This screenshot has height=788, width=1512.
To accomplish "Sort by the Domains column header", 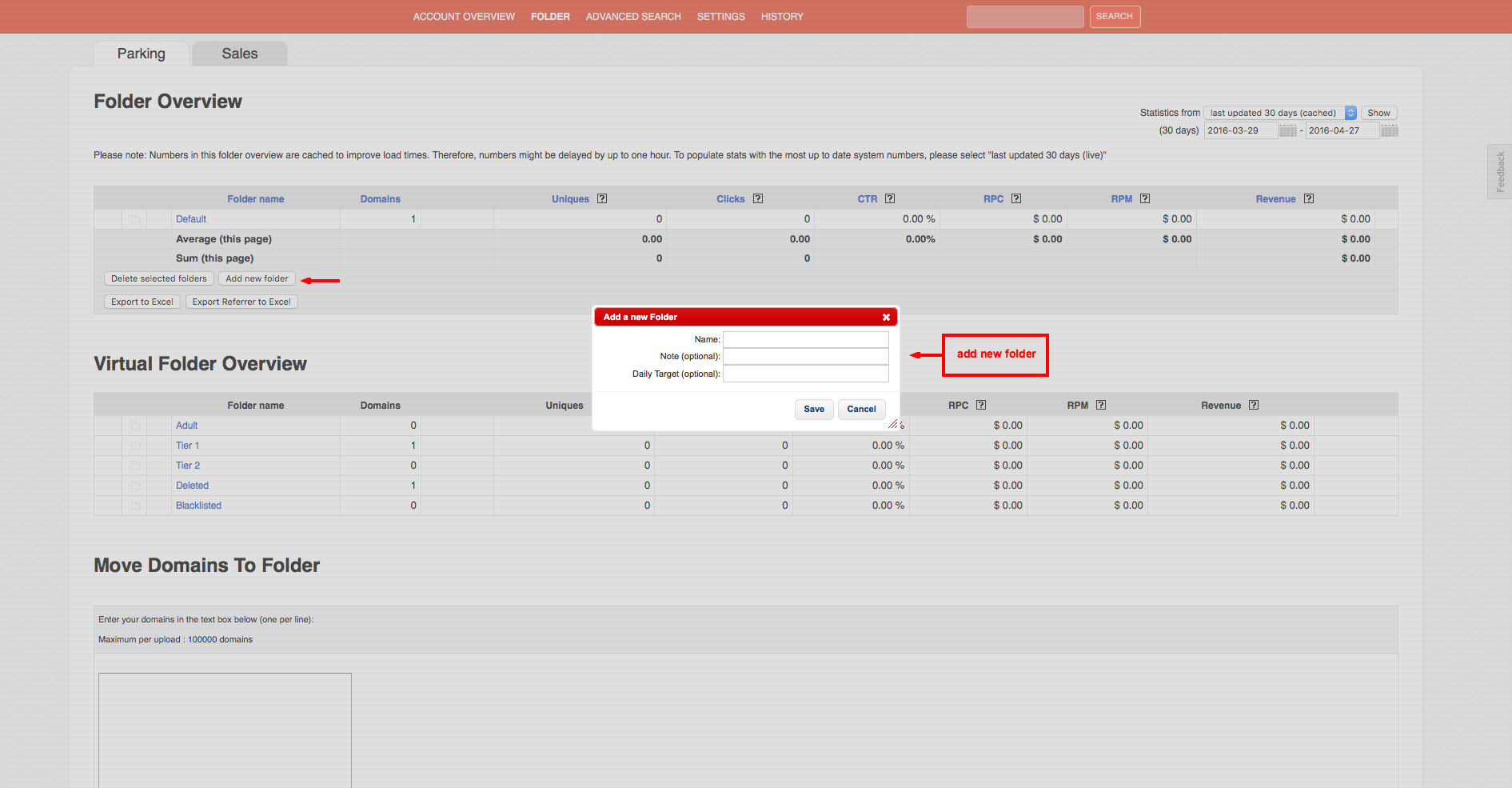I will [380, 199].
